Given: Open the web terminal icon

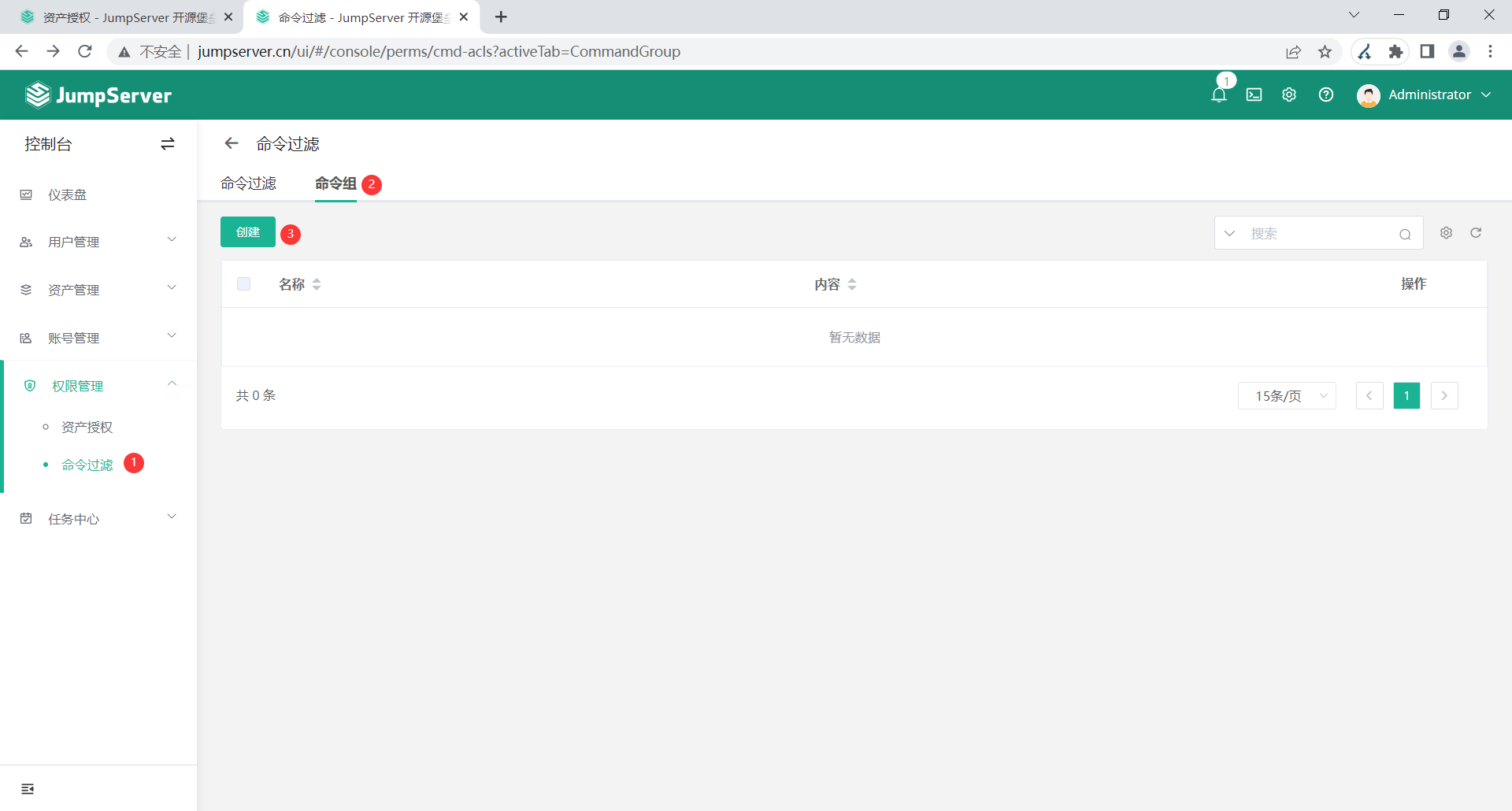Looking at the screenshot, I should click(x=1254, y=94).
